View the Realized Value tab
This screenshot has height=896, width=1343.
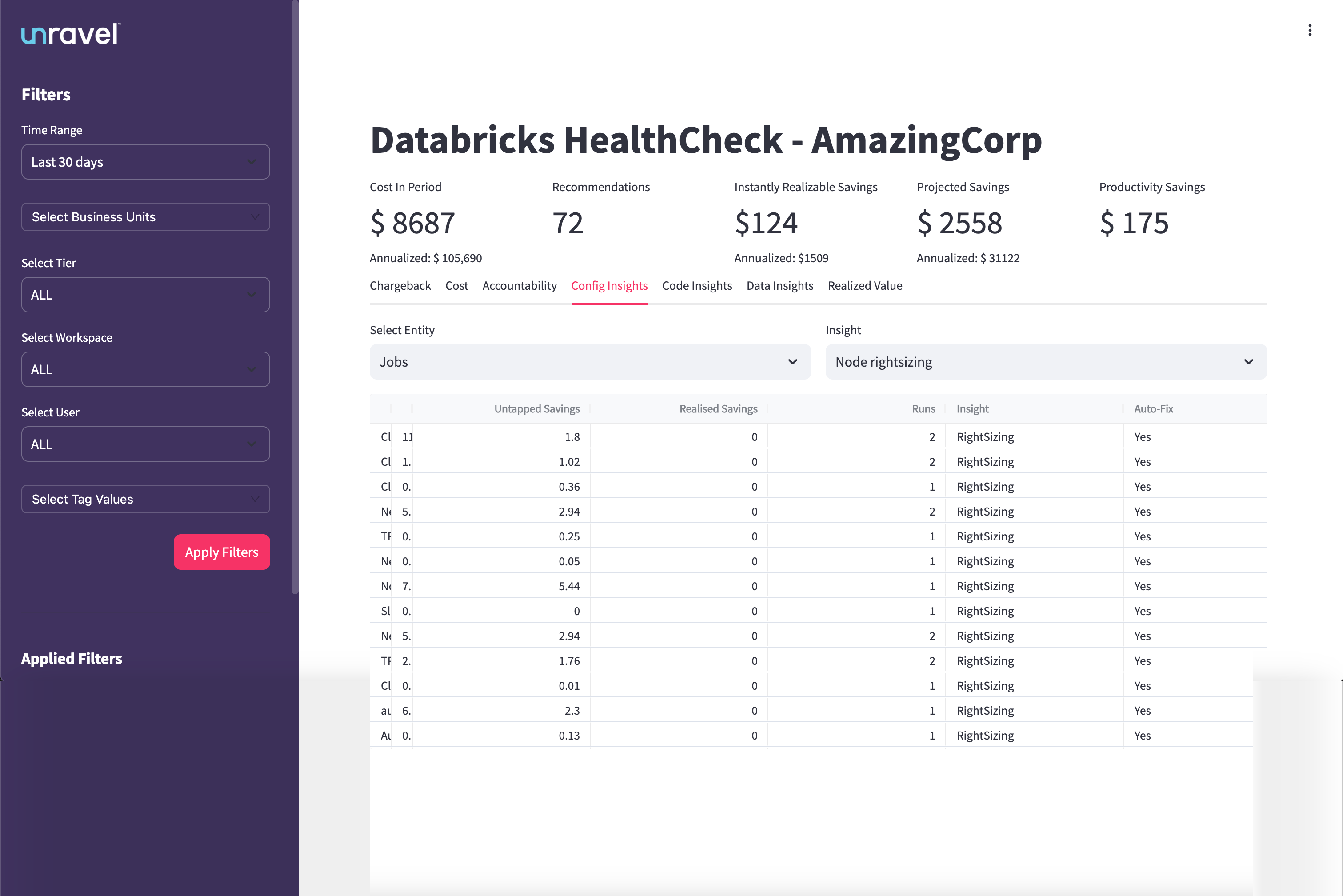coord(865,286)
